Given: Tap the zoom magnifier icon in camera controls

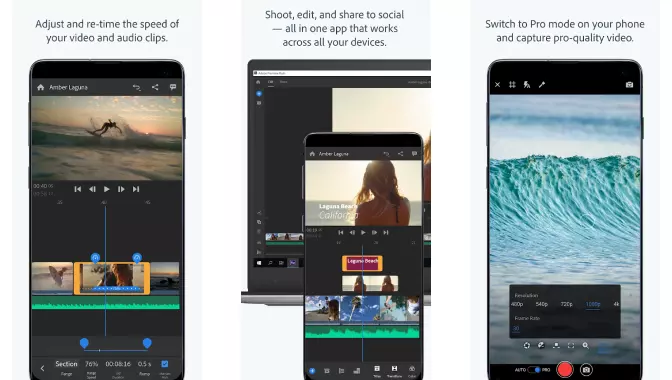Looking at the screenshot, I should [585, 345].
